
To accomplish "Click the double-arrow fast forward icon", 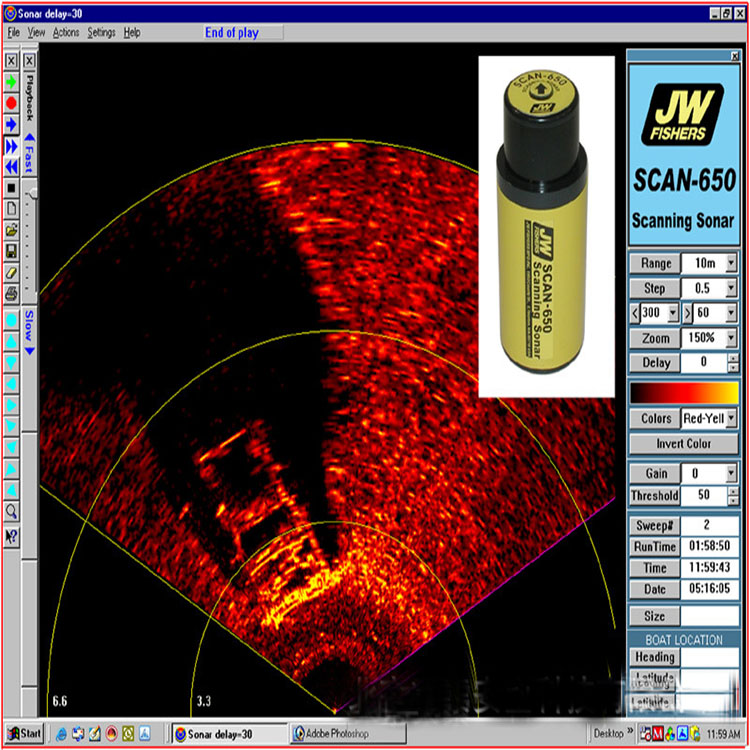I will point(11,145).
